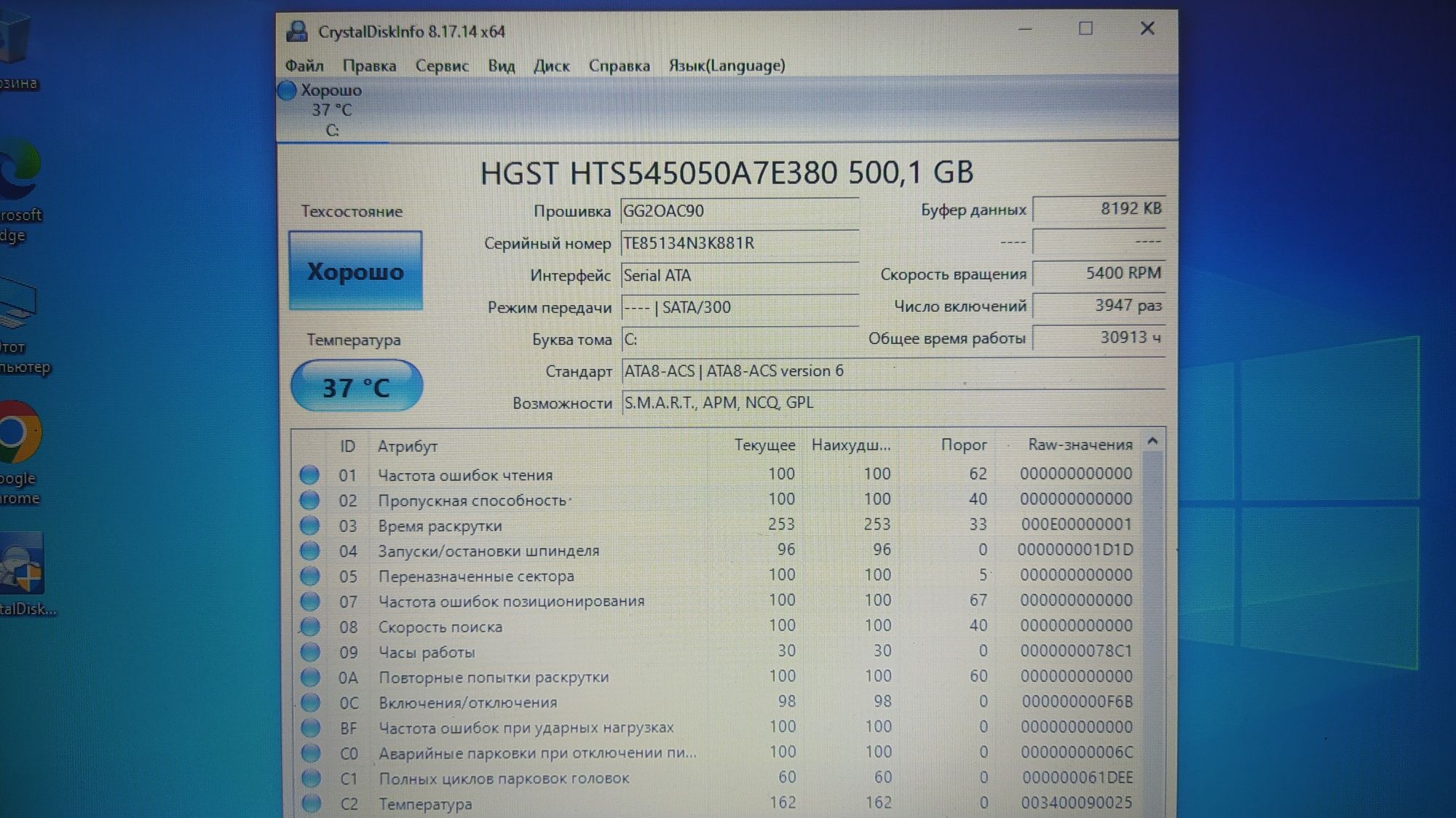
Task: Open the Диск menu
Action: 551,65
